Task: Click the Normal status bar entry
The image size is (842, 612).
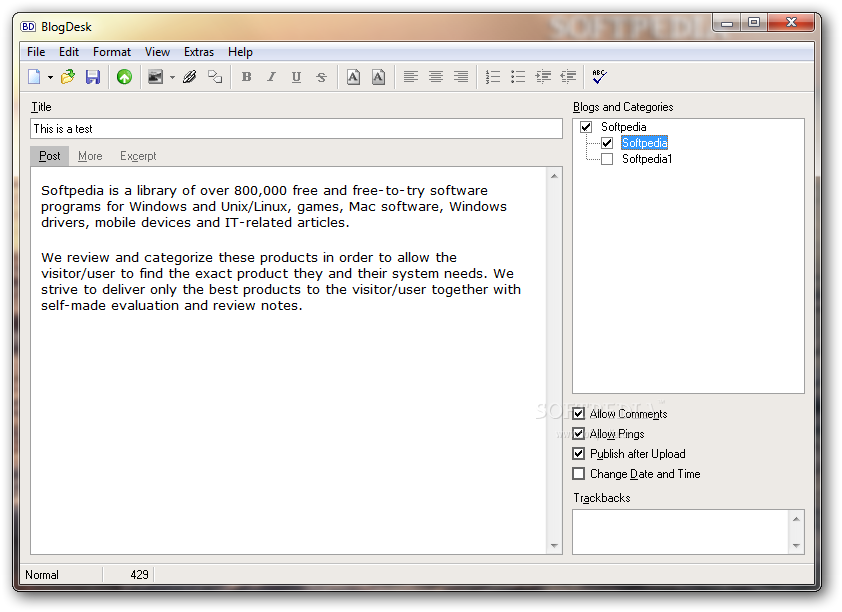Action: coord(42,575)
